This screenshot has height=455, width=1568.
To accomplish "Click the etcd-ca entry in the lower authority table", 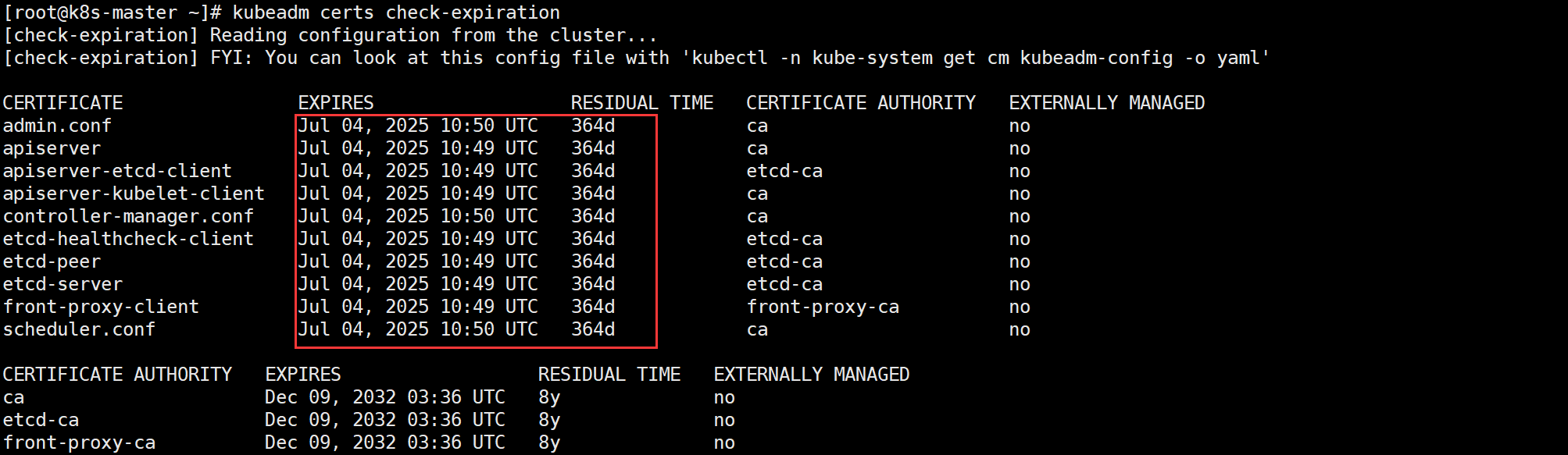I will [x=41, y=420].
